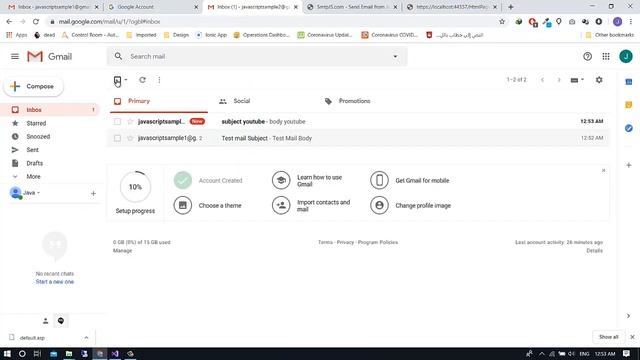Screen dimensions: 640x360
Task: Toggle the select-all checkbox
Action: (118, 80)
